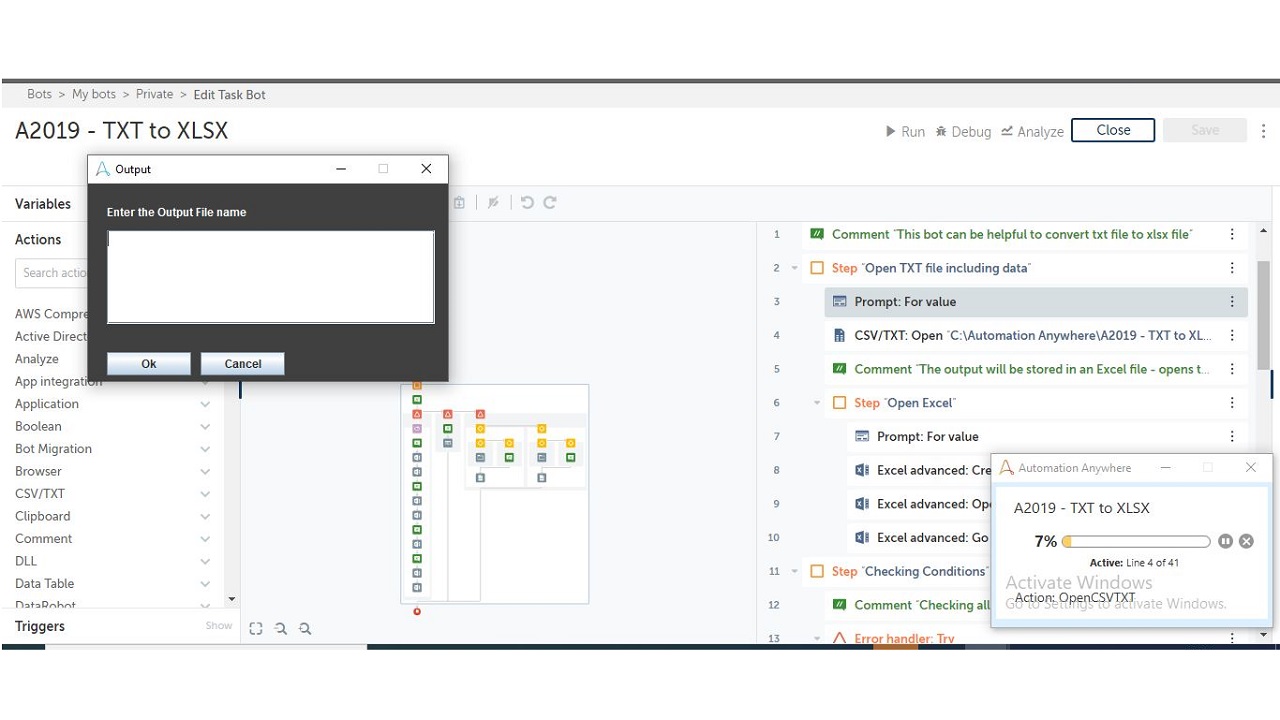Open the three-dot menu for line 5 Comment
Screen dimensions: 1280x720
1232,369
